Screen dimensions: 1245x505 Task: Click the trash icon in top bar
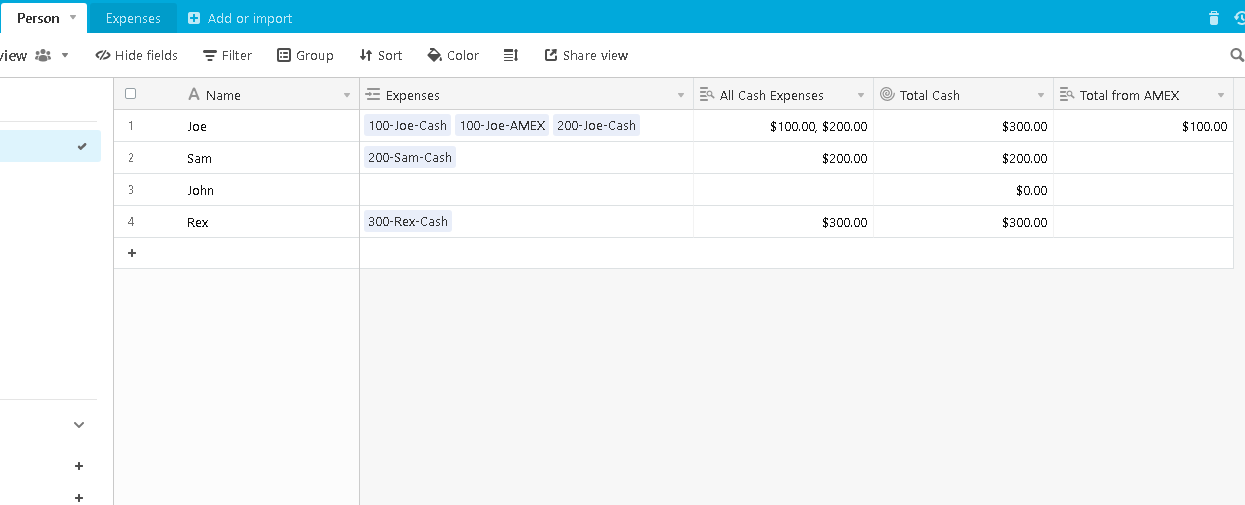(1214, 18)
